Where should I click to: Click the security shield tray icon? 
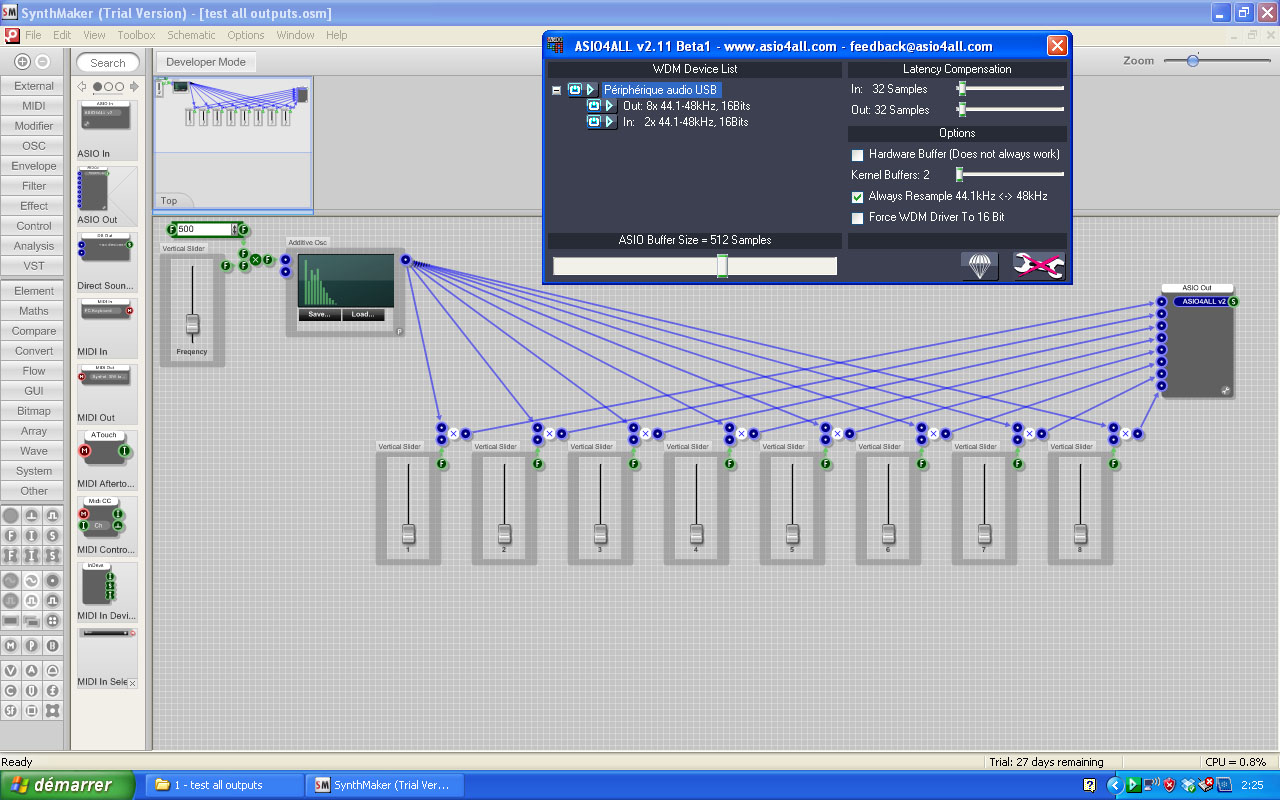pos(1169,785)
